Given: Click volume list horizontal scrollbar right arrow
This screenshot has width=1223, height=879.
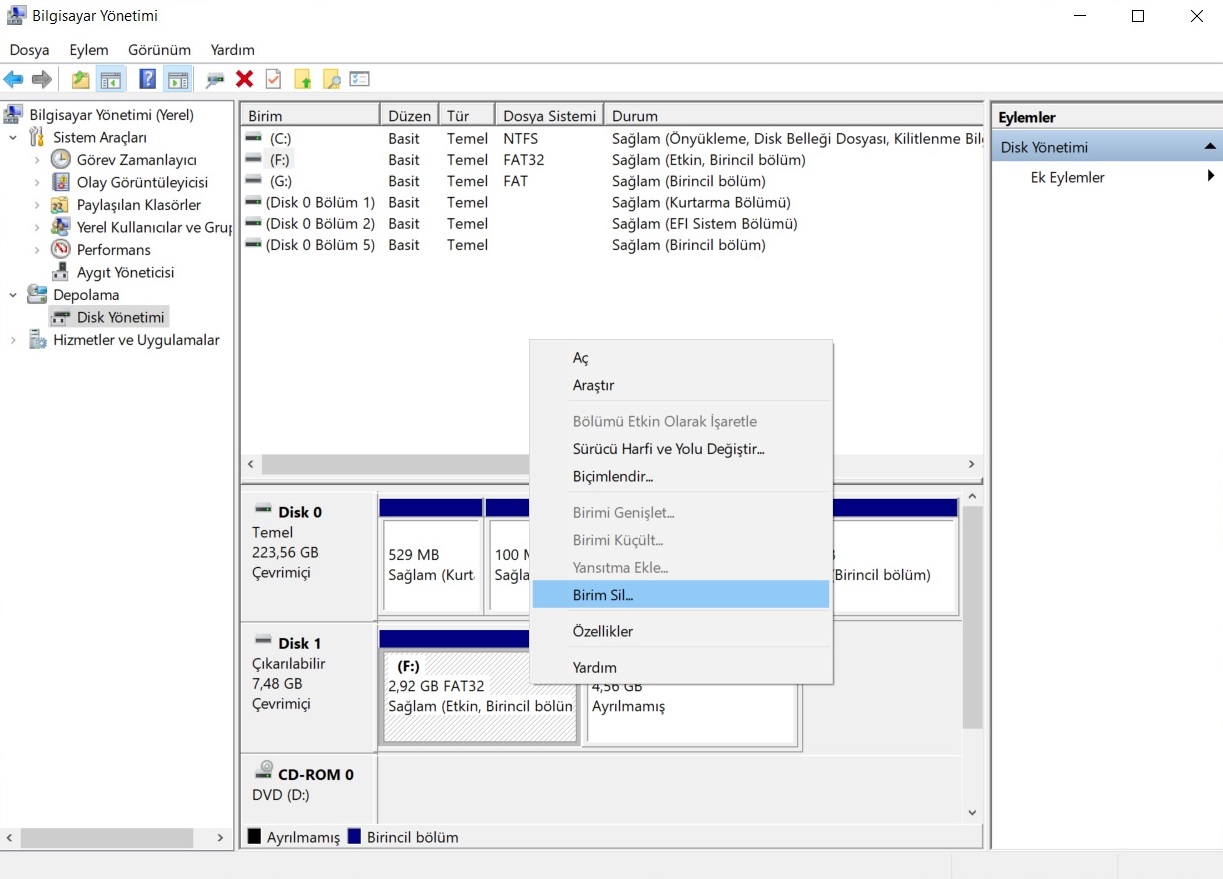Looking at the screenshot, I should click(971, 465).
